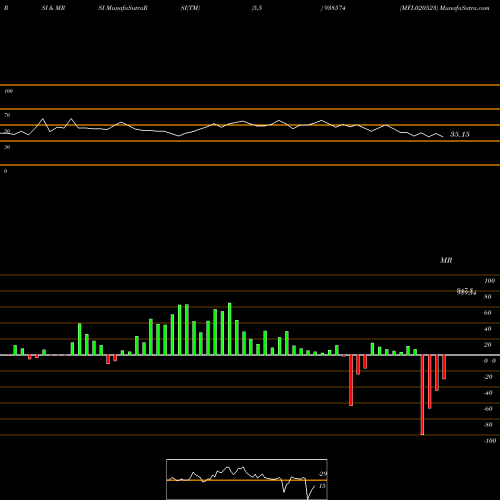The image size is (500, 500).
Task: Click the histogram axis label "80"
Action: coord(488,297)
